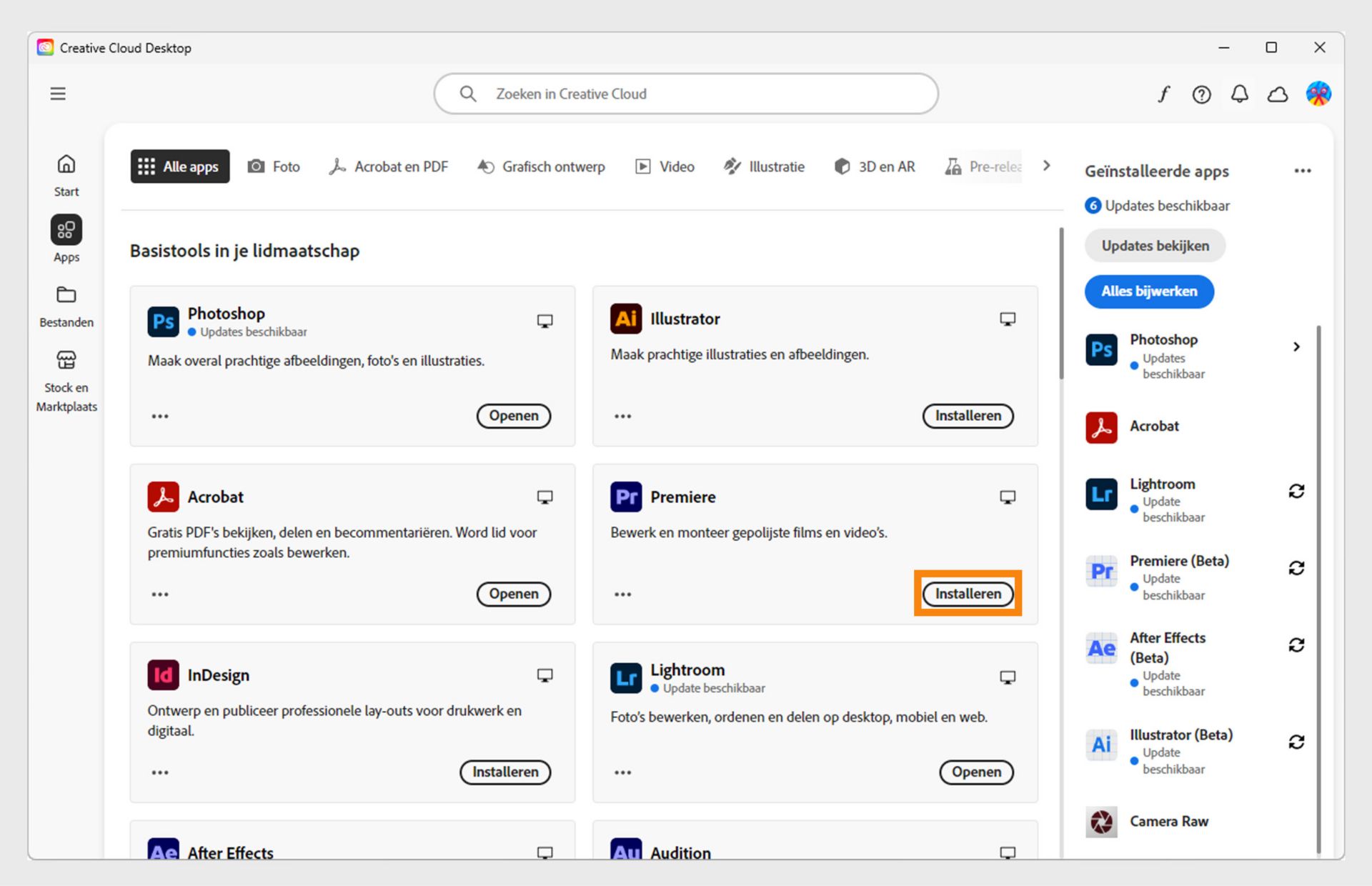
Task: Click the Photoshop card app icon
Action: click(163, 322)
